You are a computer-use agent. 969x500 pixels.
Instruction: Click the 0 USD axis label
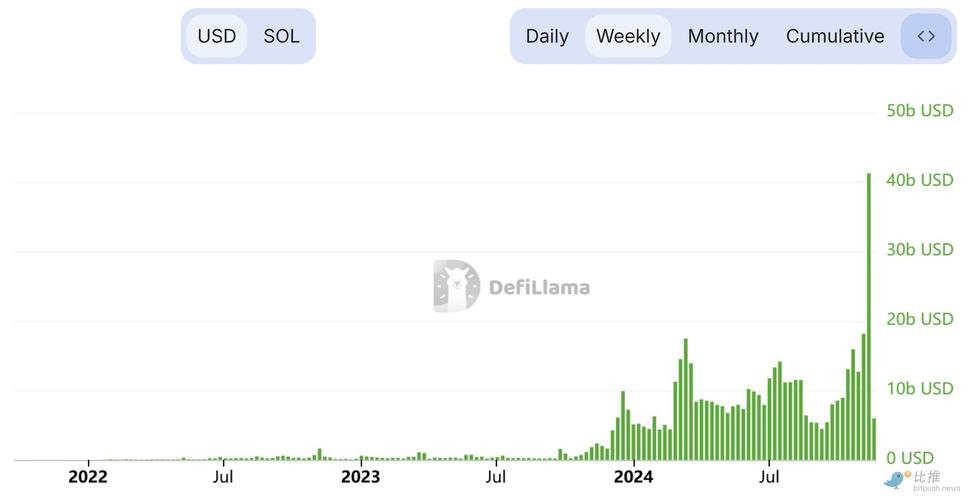pyautogui.click(x=910, y=458)
